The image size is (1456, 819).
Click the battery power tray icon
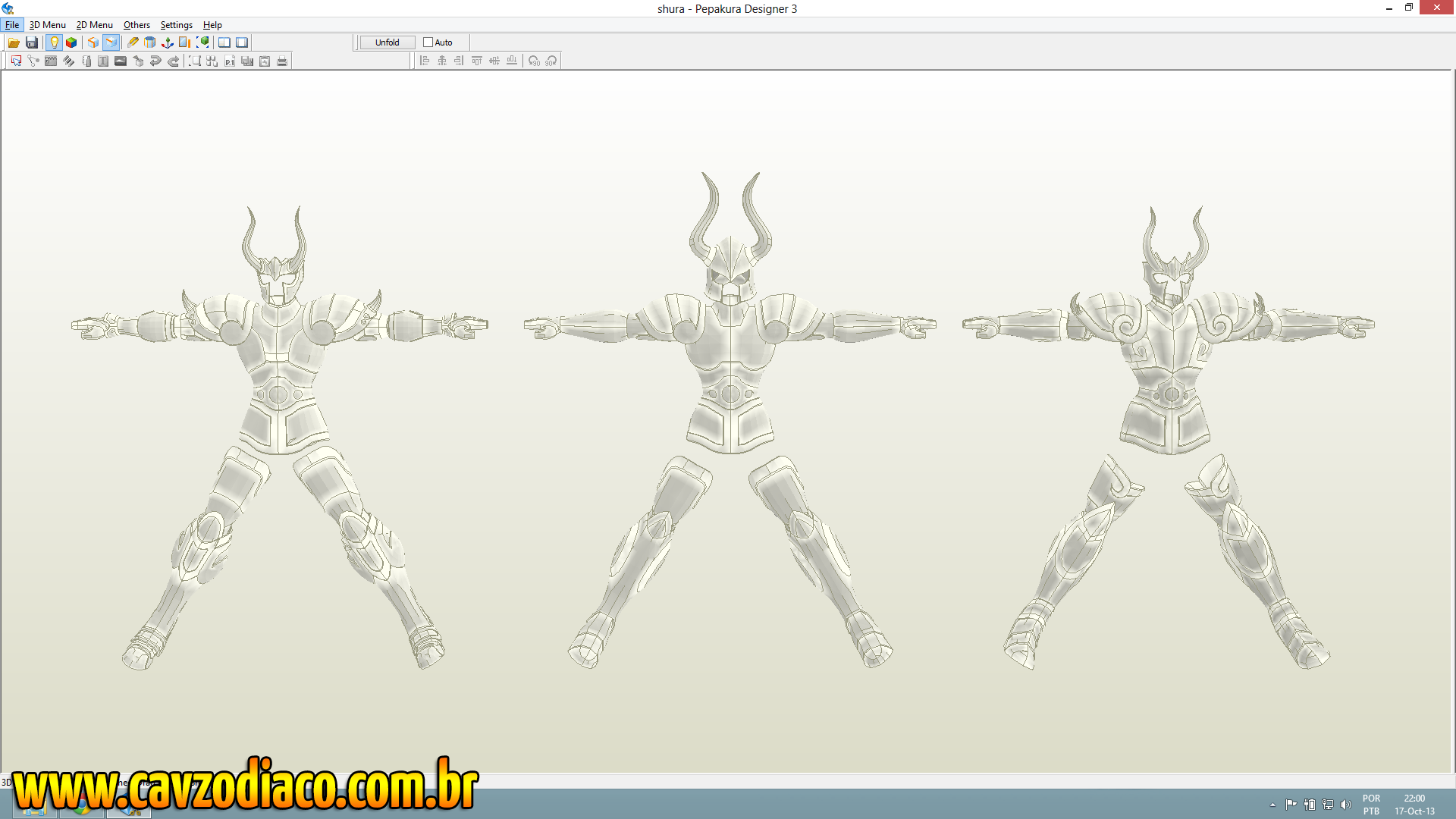point(1310,805)
